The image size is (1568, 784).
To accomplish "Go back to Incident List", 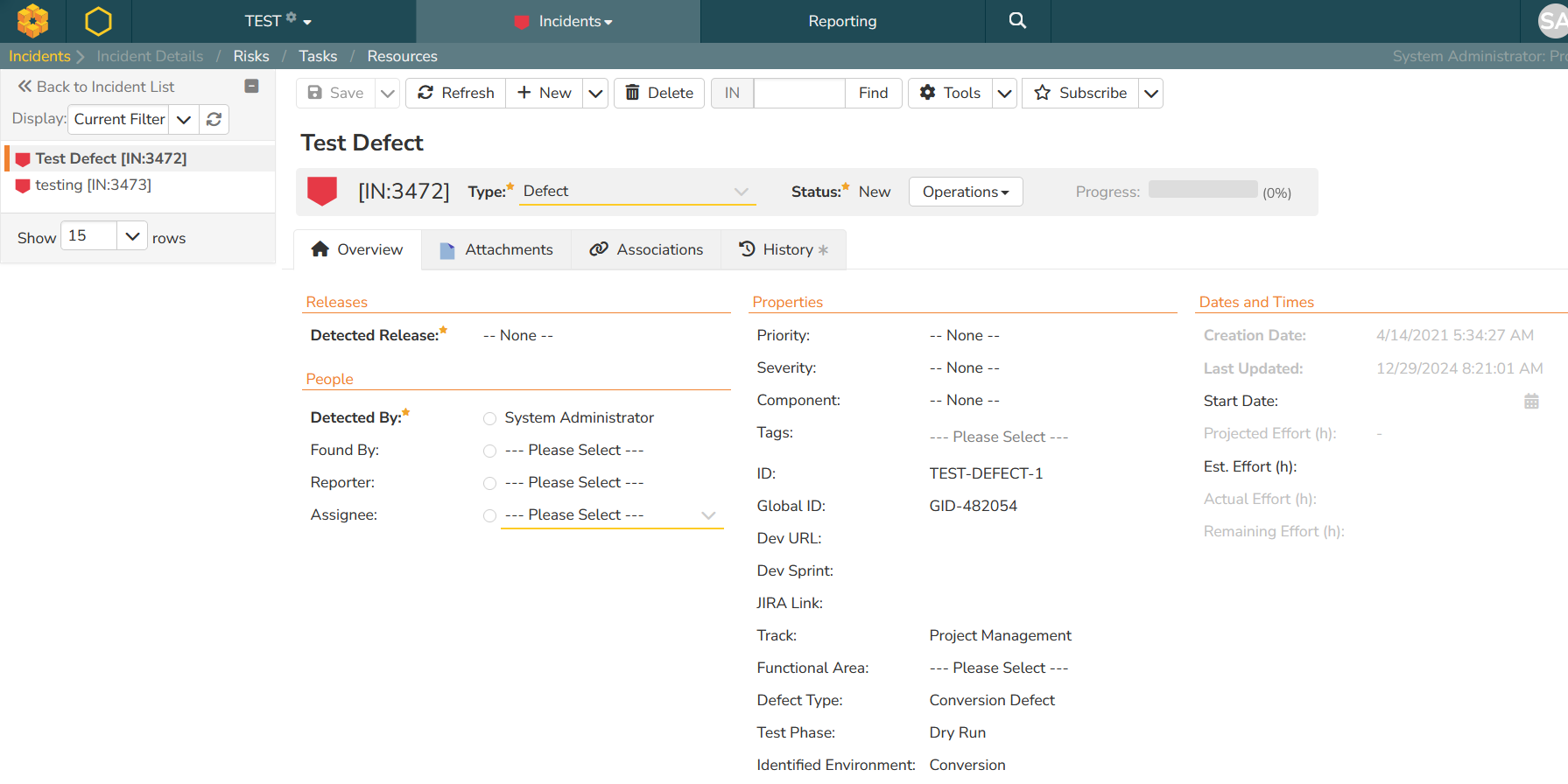I will pos(96,87).
